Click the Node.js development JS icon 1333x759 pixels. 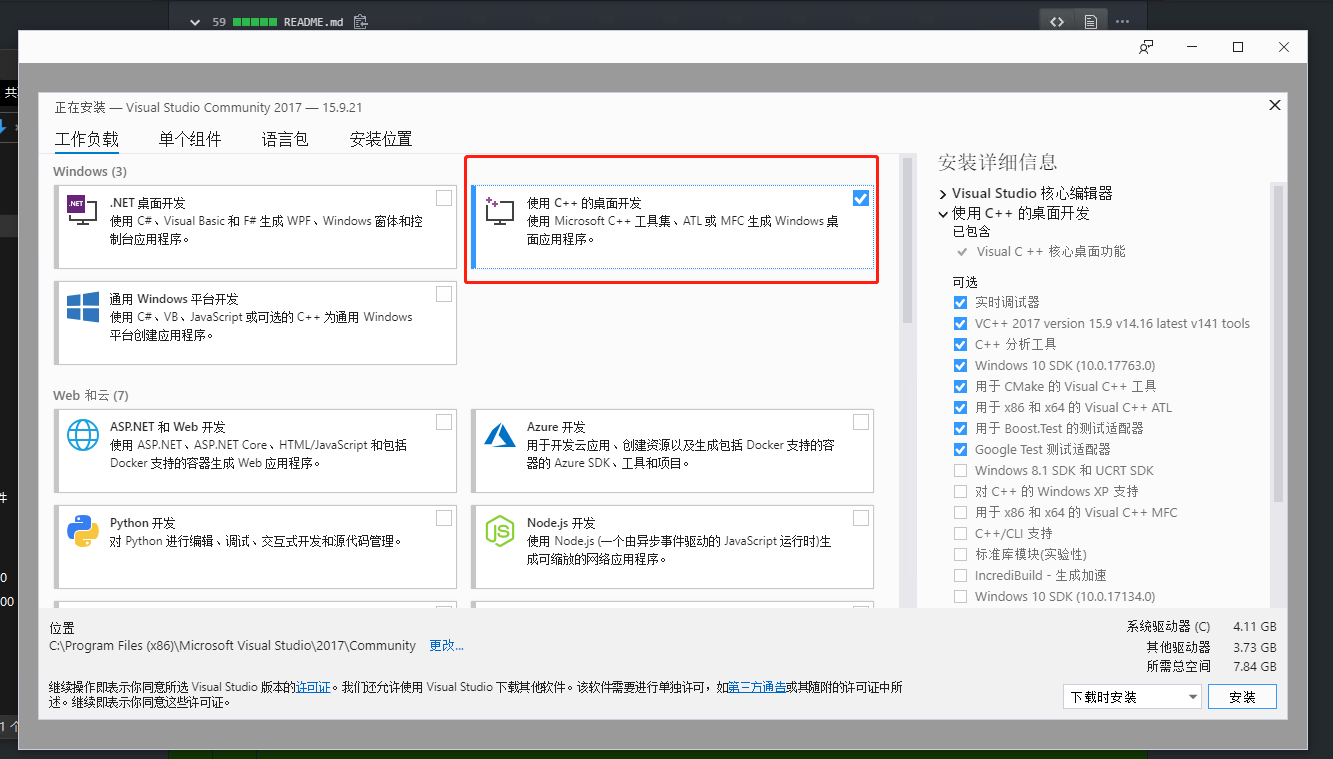pyautogui.click(x=499, y=531)
